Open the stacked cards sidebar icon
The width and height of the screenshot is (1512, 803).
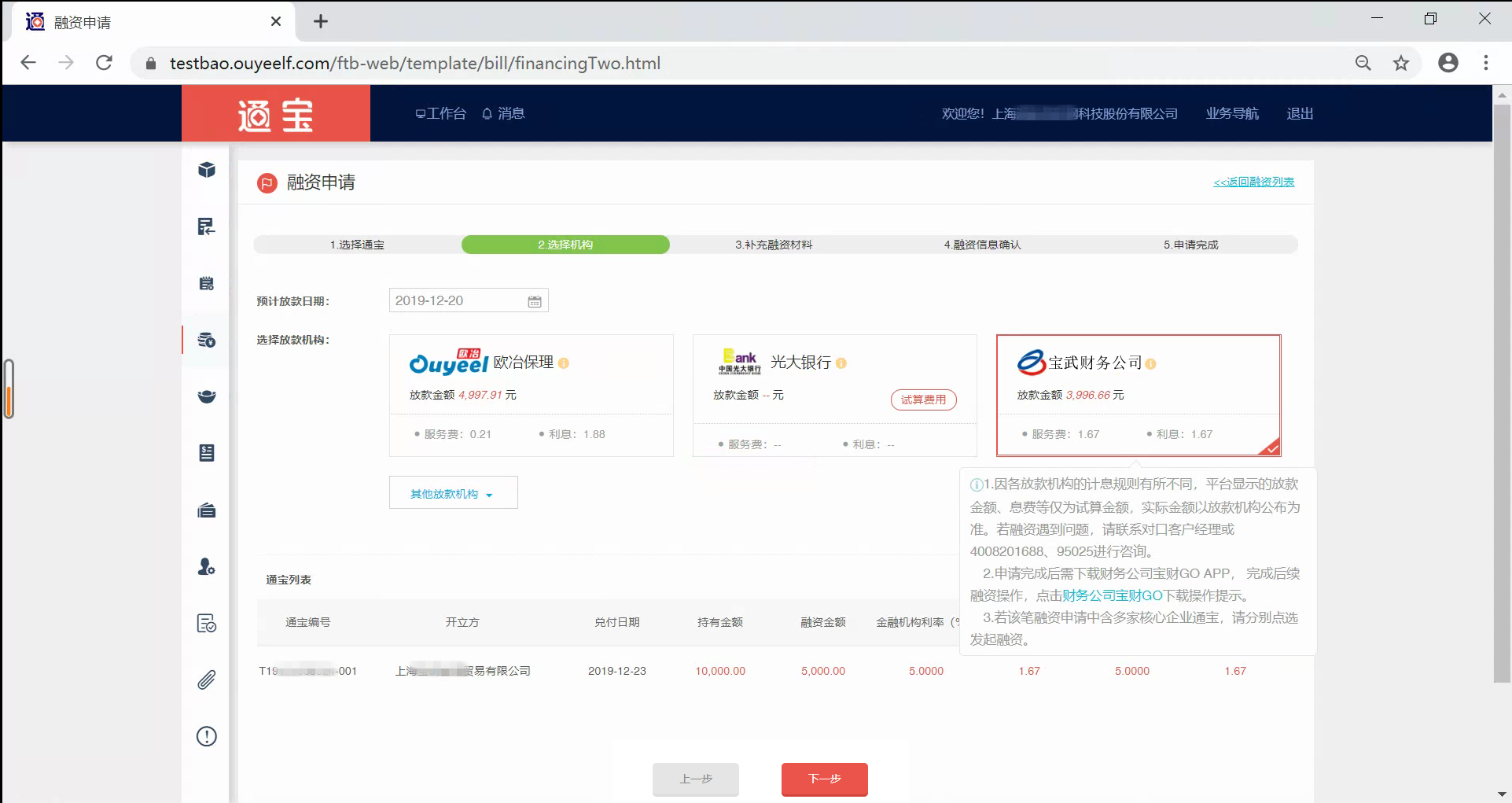point(207,510)
